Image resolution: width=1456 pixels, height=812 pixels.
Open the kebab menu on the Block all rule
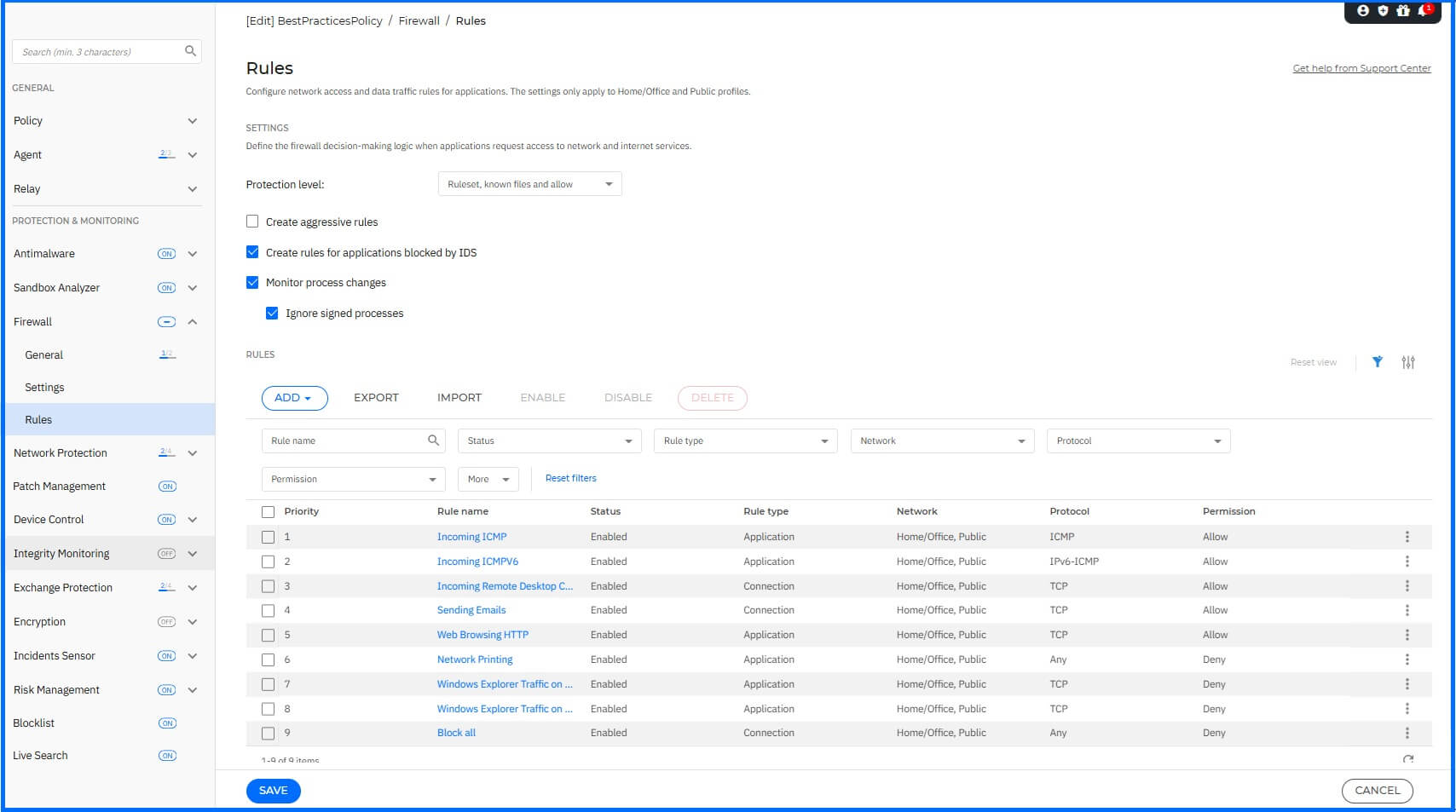(x=1407, y=732)
